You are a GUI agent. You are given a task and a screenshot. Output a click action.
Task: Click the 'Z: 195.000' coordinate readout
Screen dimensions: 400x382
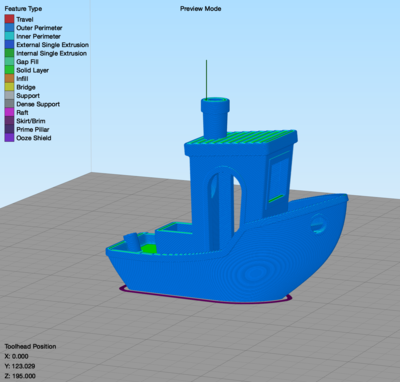20,376
